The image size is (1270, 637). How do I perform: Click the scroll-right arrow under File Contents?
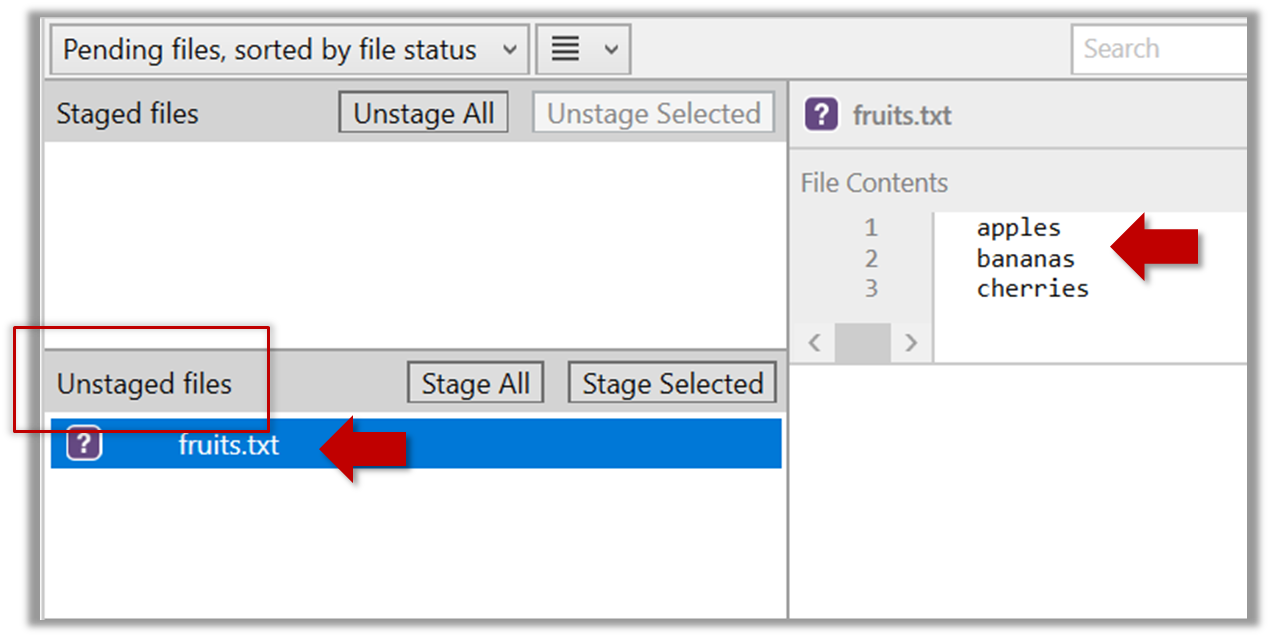[910, 343]
